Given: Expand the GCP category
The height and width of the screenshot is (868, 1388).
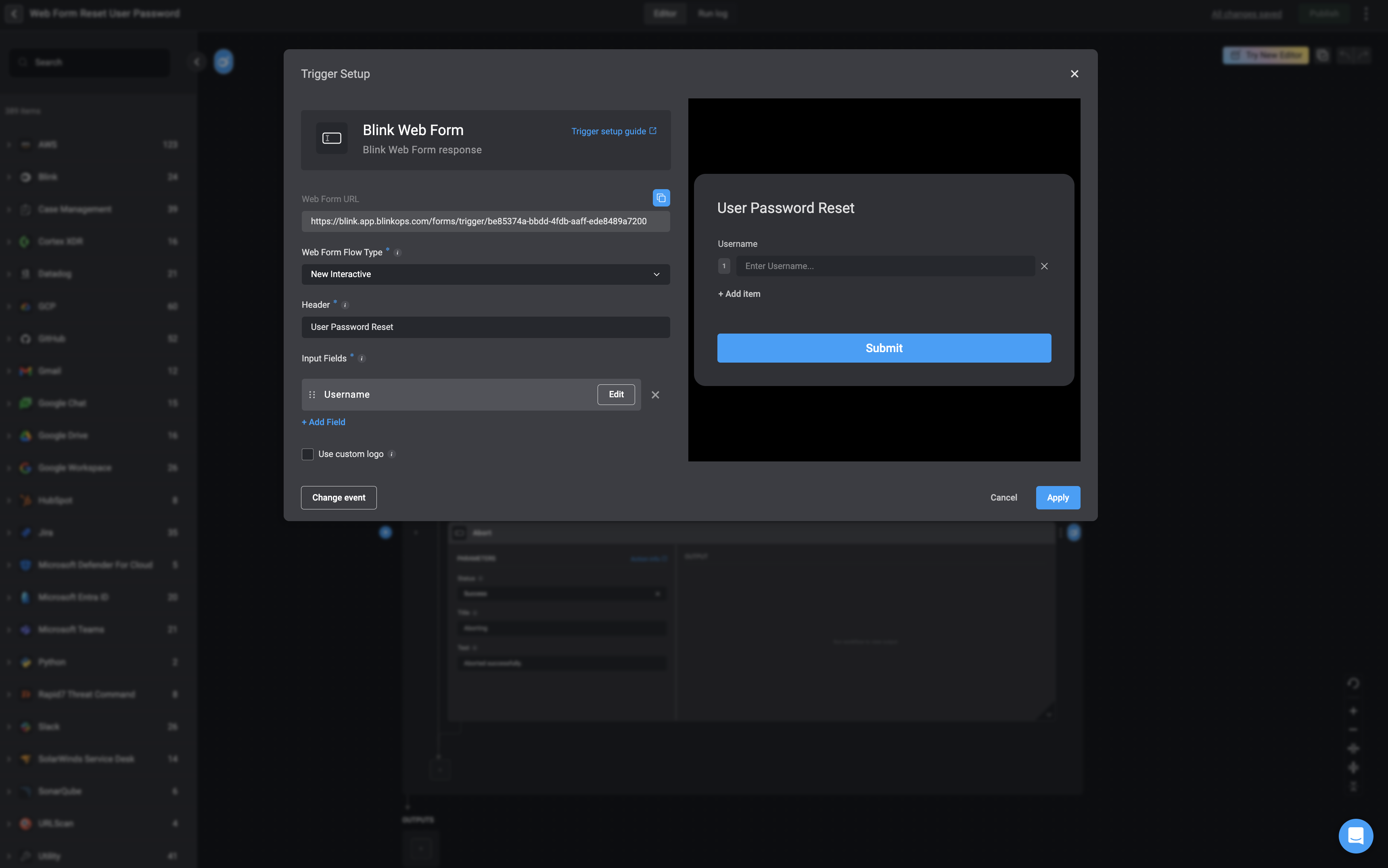Looking at the screenshot, I should pos(9,307).
